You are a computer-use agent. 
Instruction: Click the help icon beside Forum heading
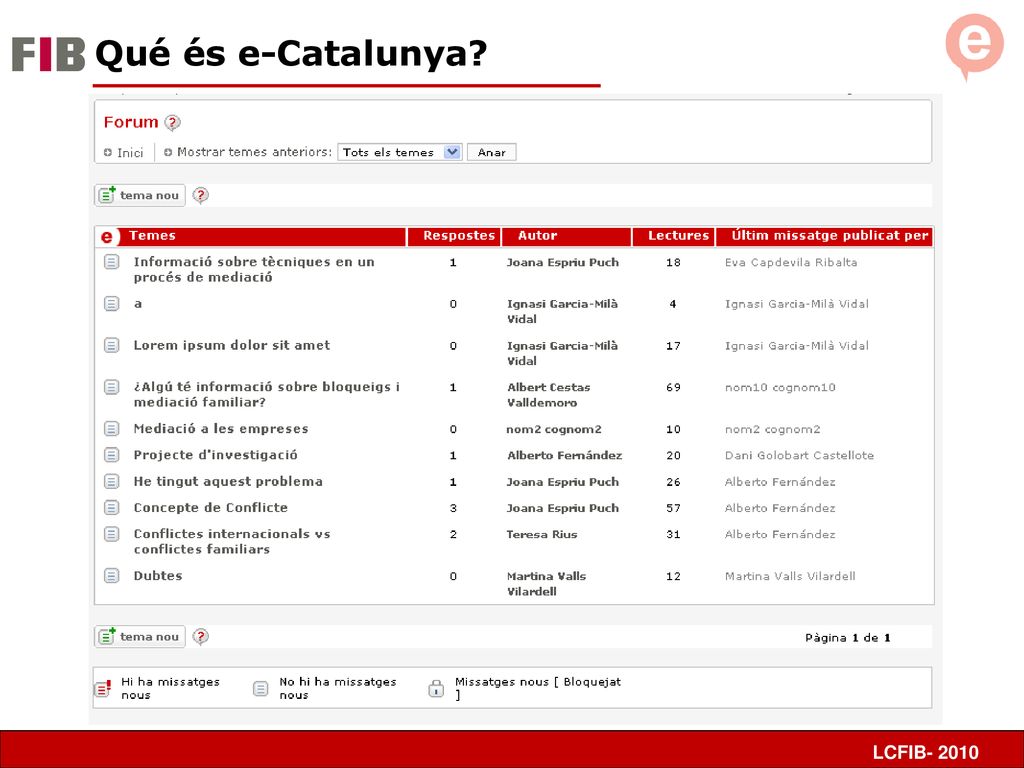[172, 122]
